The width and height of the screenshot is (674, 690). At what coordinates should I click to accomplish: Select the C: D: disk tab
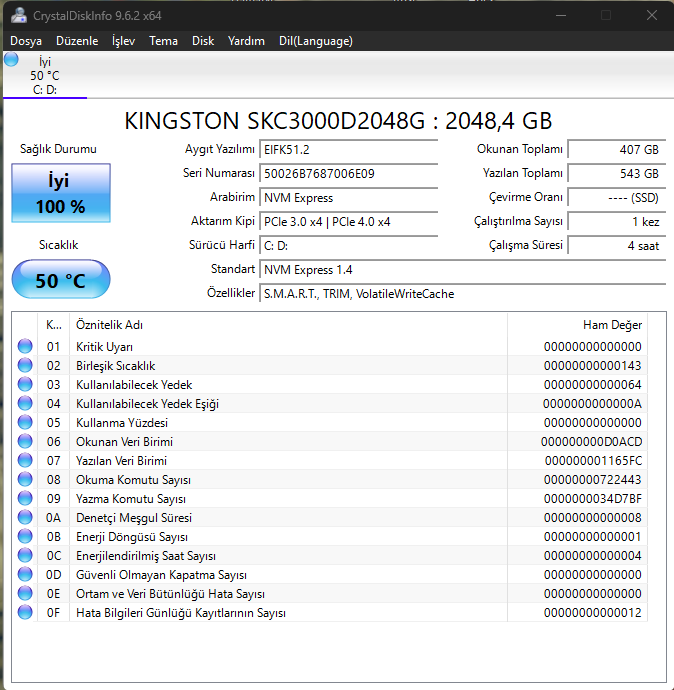(45, 76)
